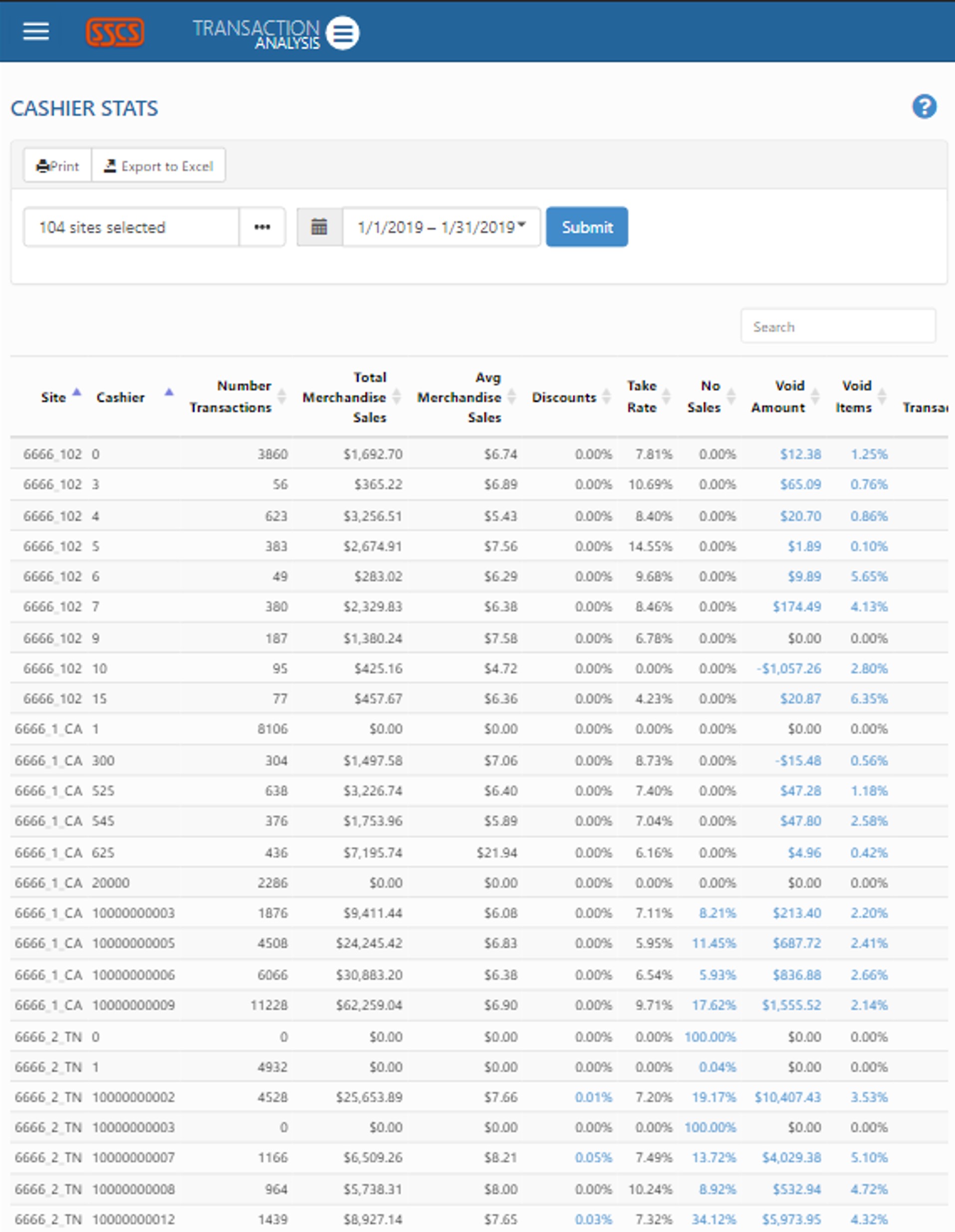Sort by Take Rate column
Viewport: 955px width, 1232px height.
point(642,397)
